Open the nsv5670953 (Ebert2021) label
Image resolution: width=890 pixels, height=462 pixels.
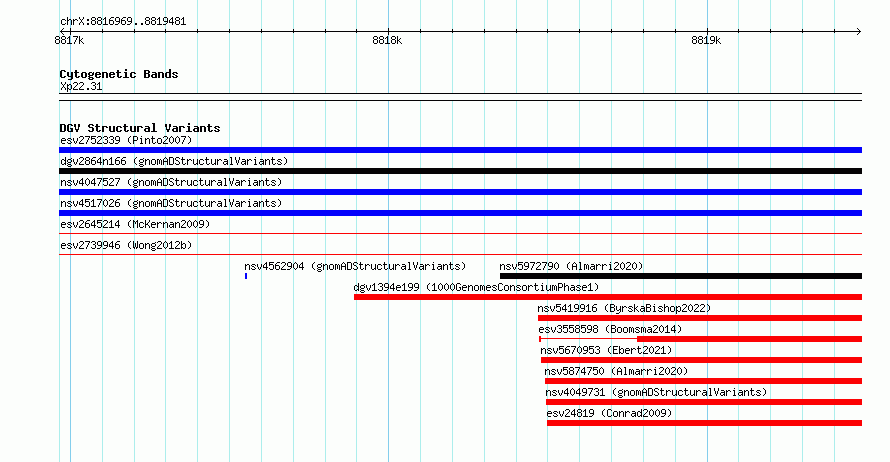(x=606, y=350)
